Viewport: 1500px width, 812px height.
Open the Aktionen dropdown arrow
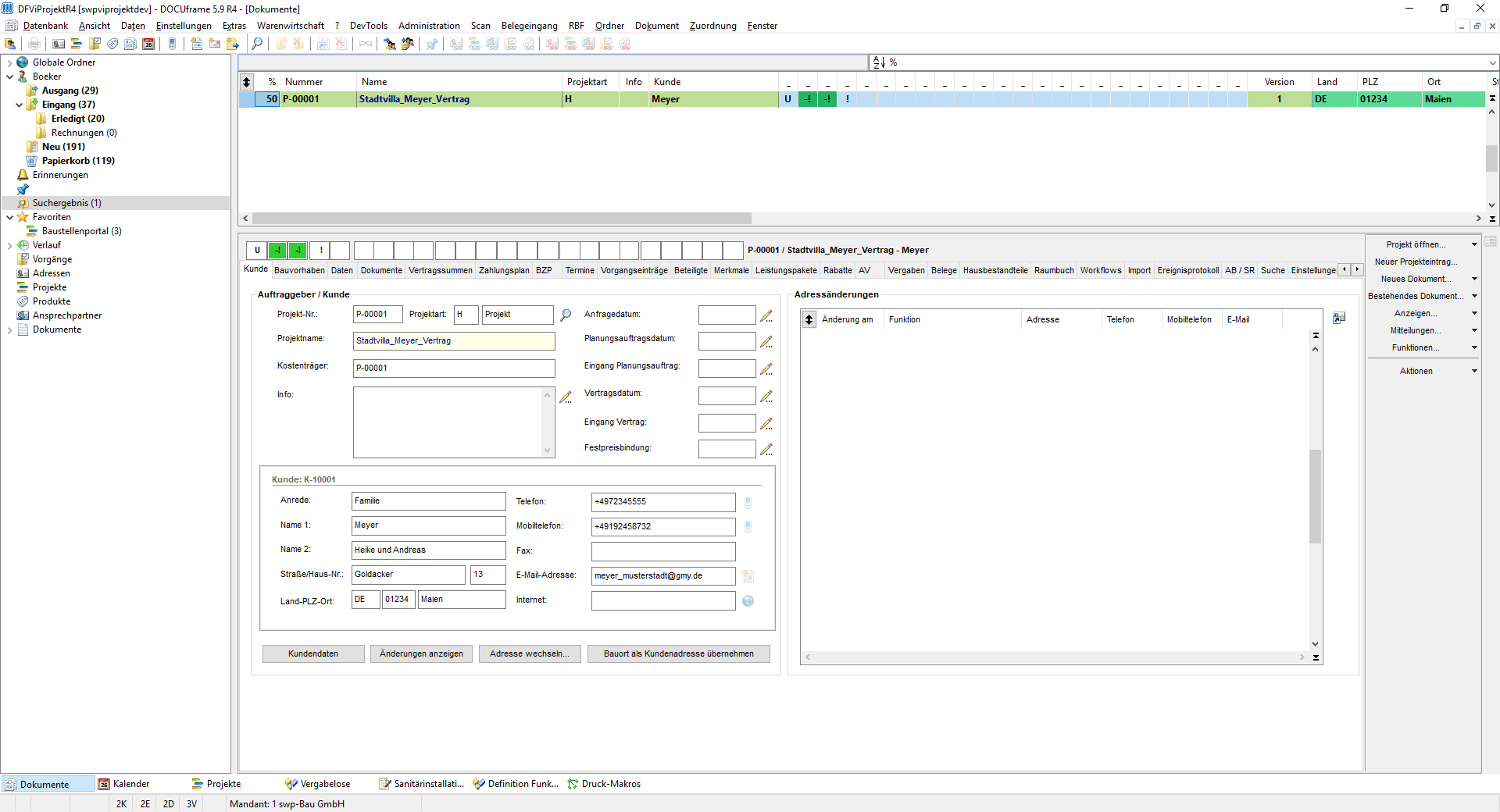click(x=1474, y=371)
